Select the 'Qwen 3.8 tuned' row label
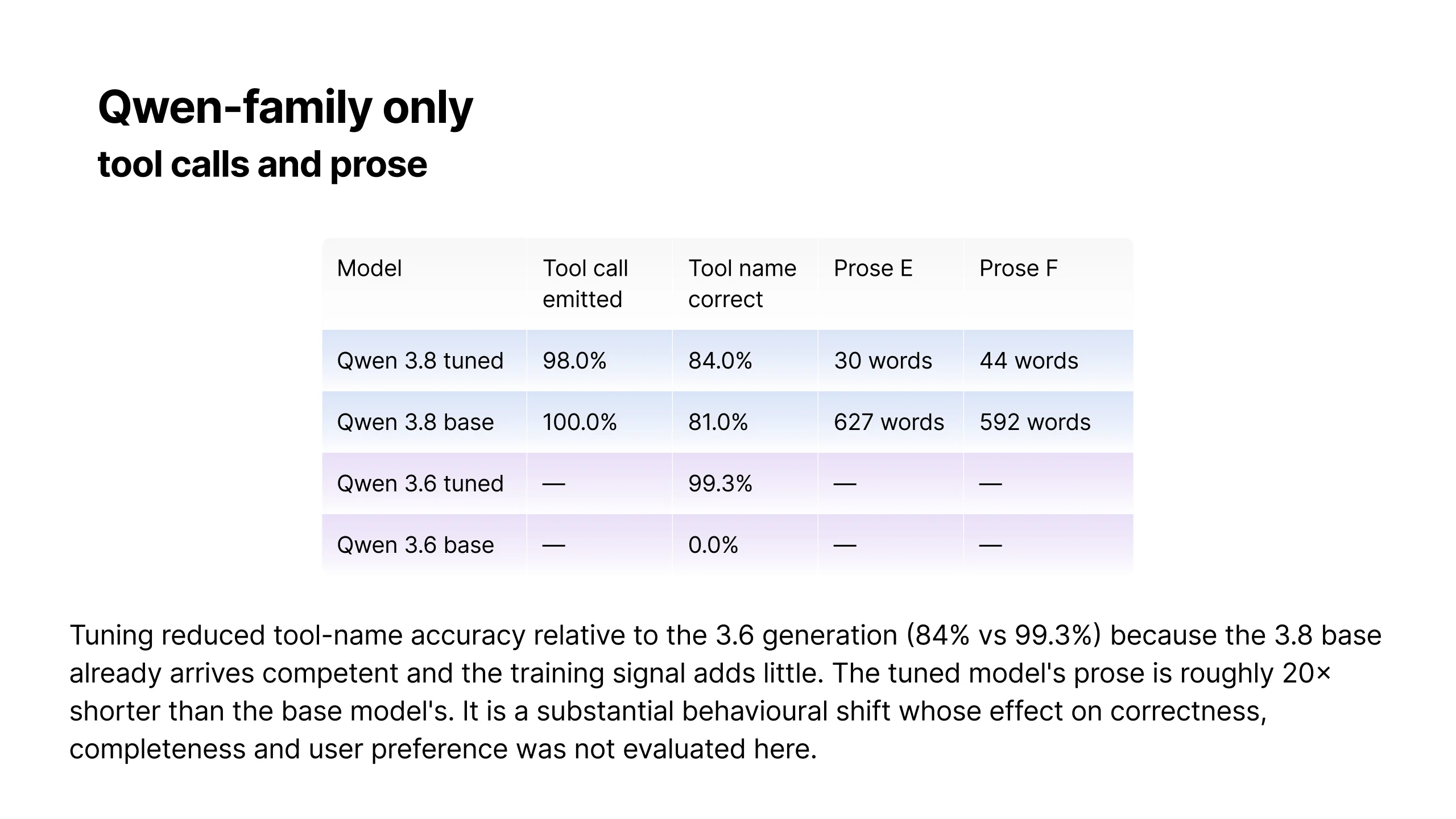This screenshot has height=819, width=1456. (x=420, y=361)
